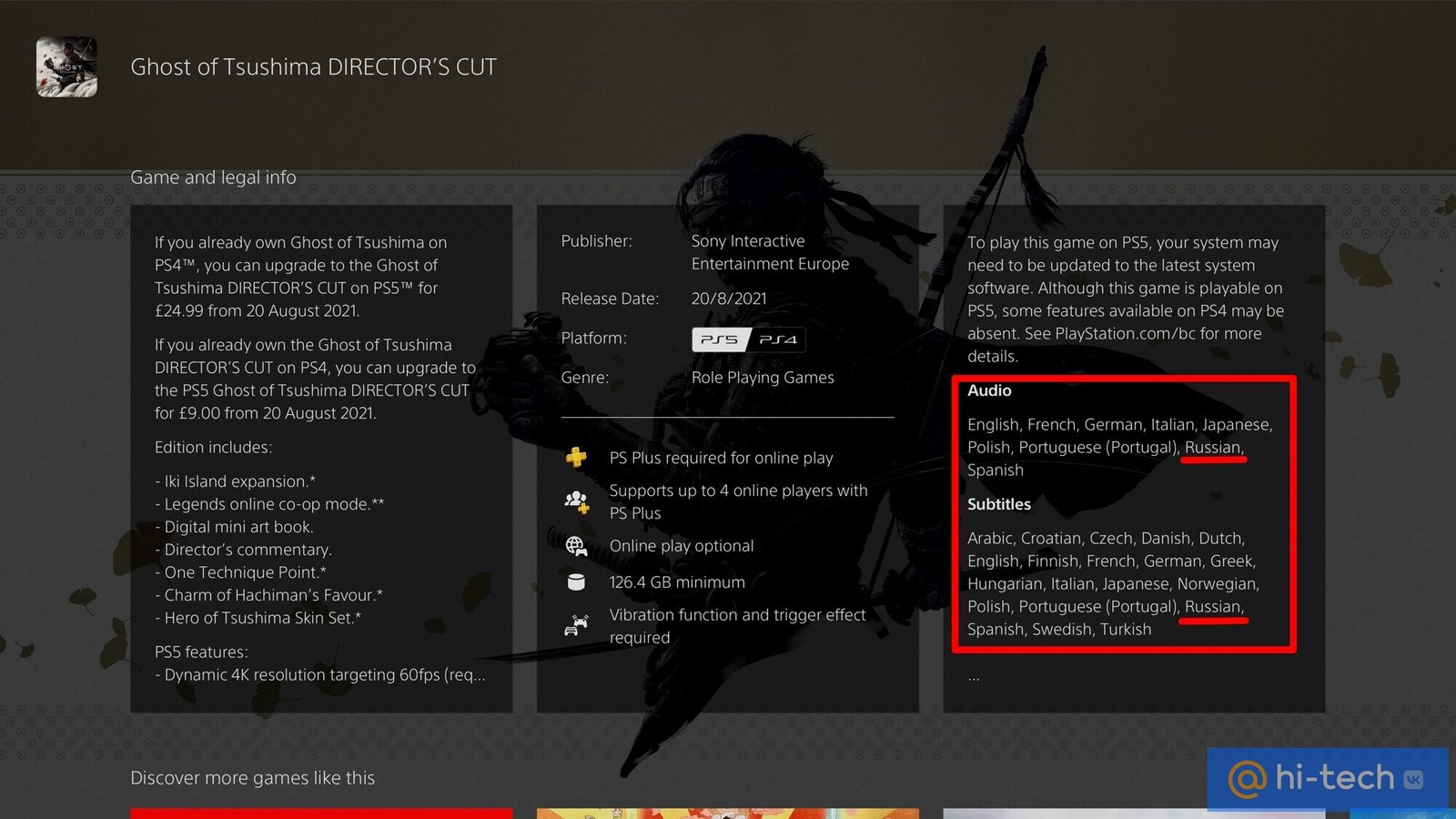The image size is (1456, 819).
Task: Click 'Director's commentary' list item
Action: pos(243,550)
